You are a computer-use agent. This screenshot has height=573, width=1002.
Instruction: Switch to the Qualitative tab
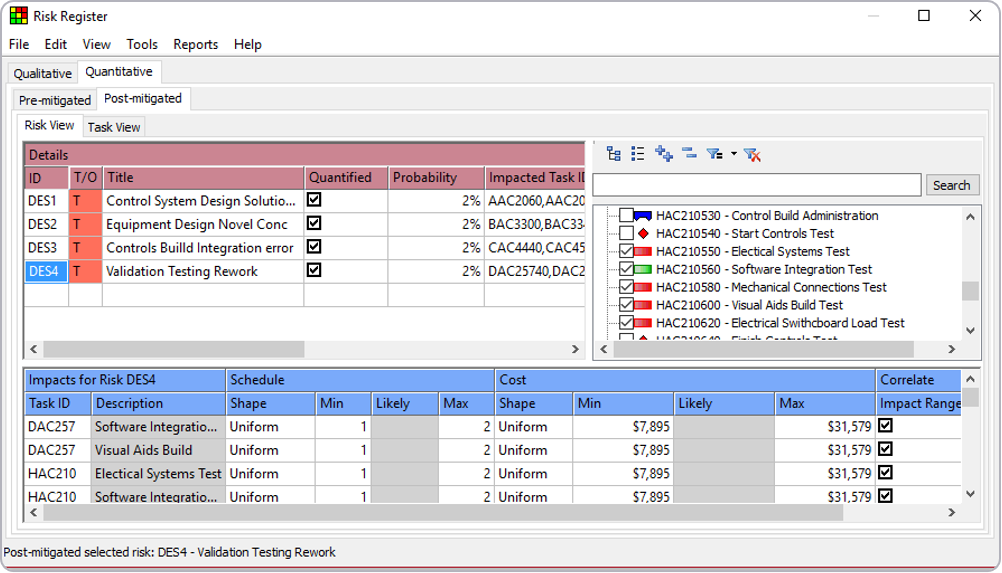[x=43, y=73]
